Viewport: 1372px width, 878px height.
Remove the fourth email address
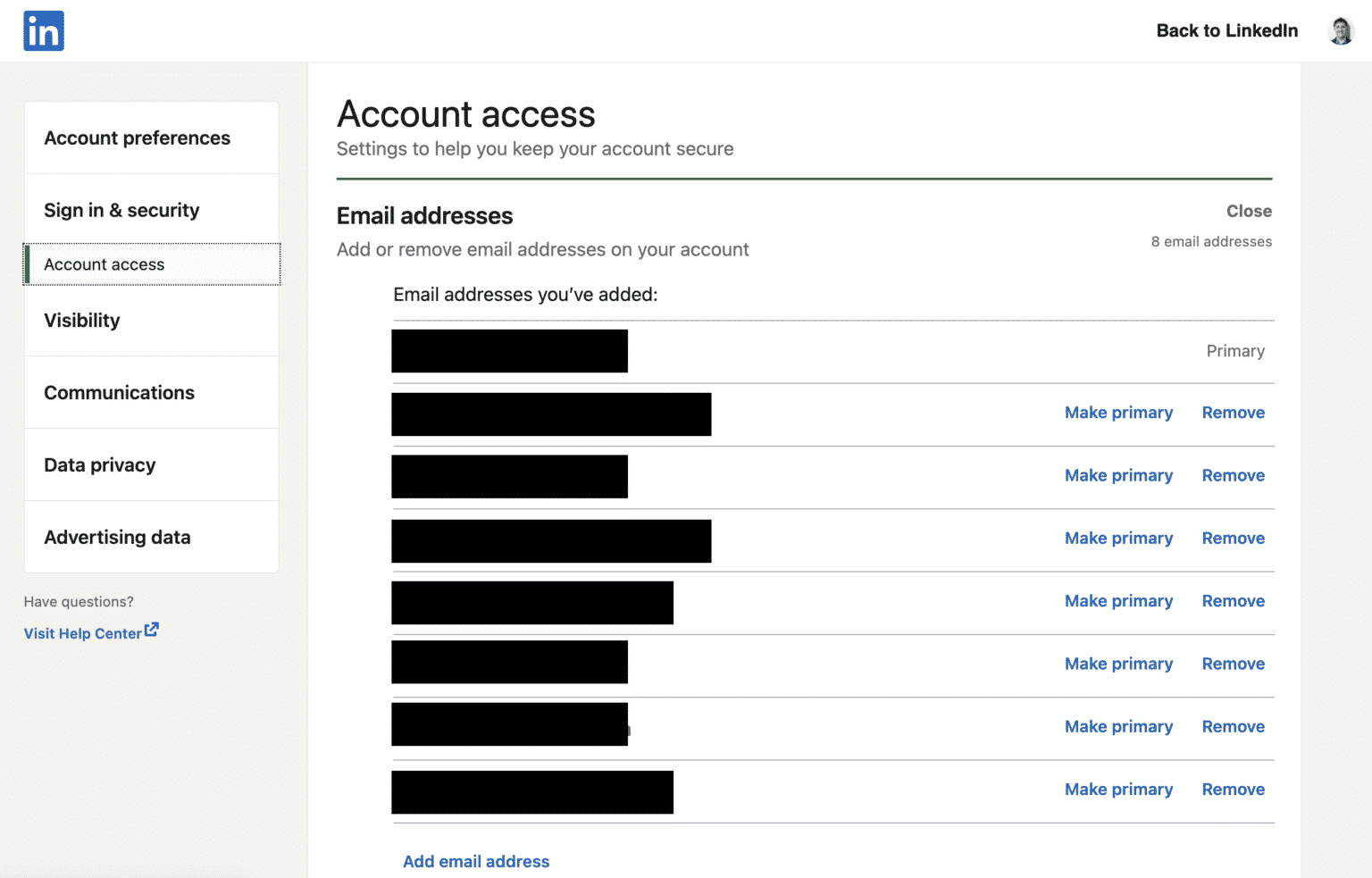(1233, 538)
